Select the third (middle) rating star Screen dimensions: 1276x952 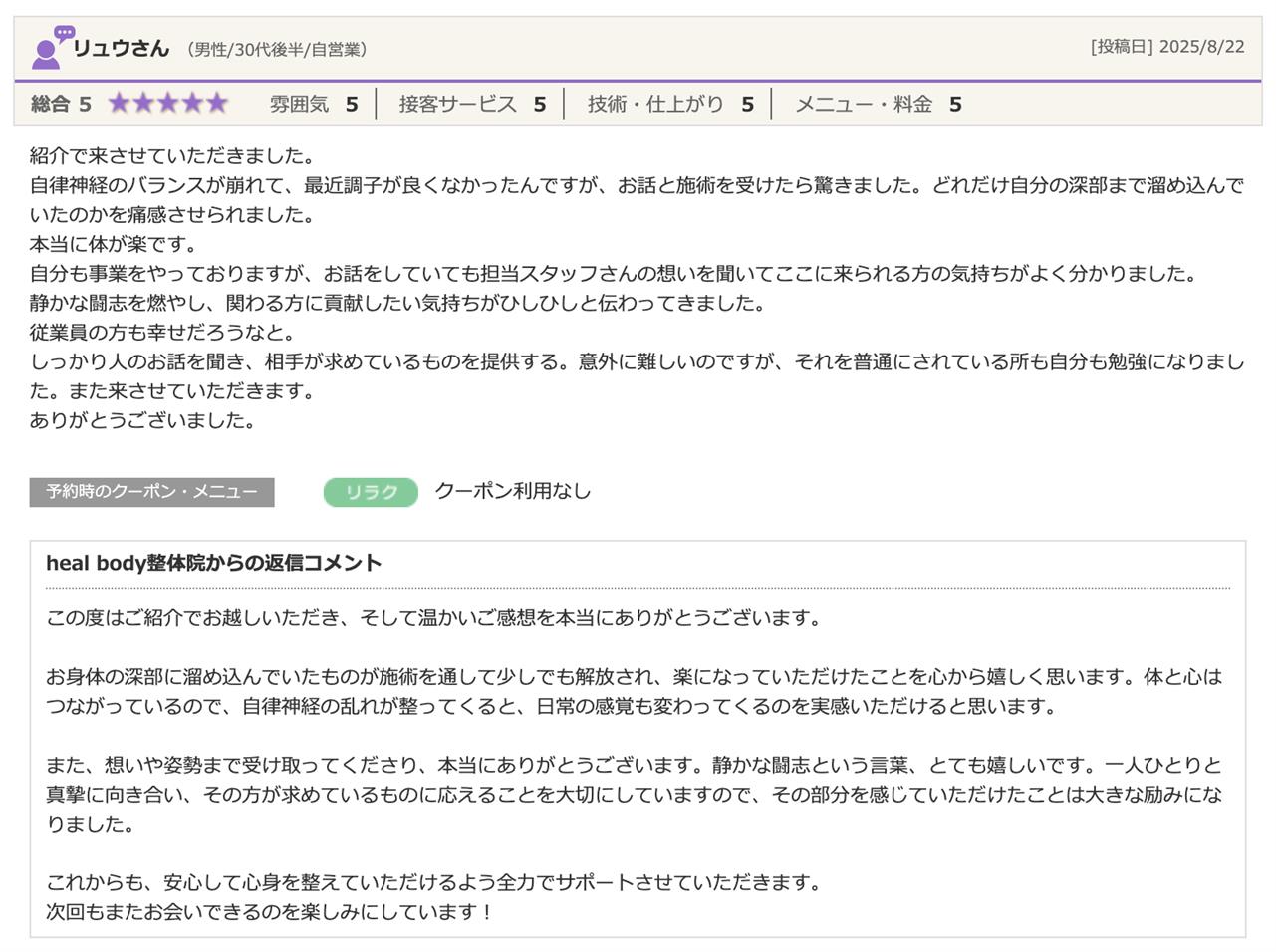point(168,104)
